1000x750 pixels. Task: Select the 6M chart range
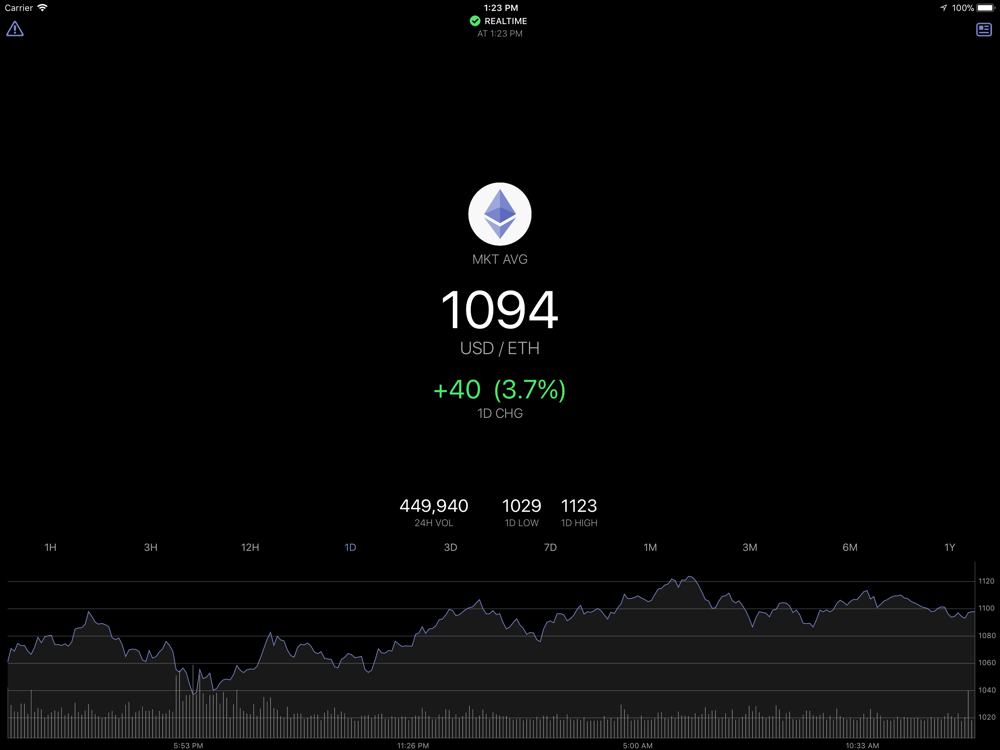(849, 547)
